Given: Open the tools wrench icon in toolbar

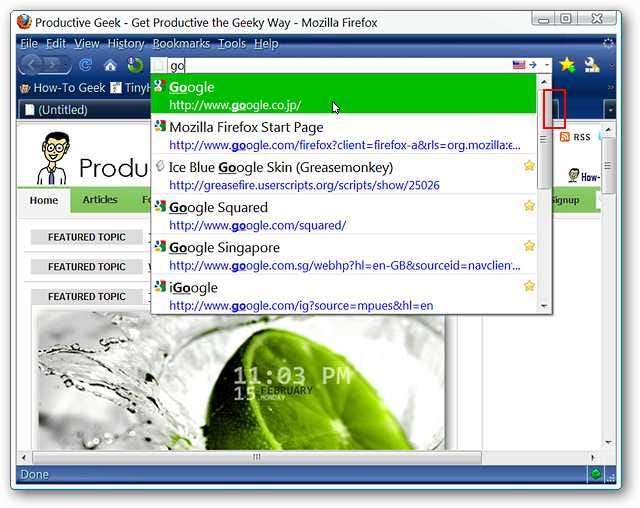Looking at the screenshot, I should pyautogui.click(x=591, y=65).
